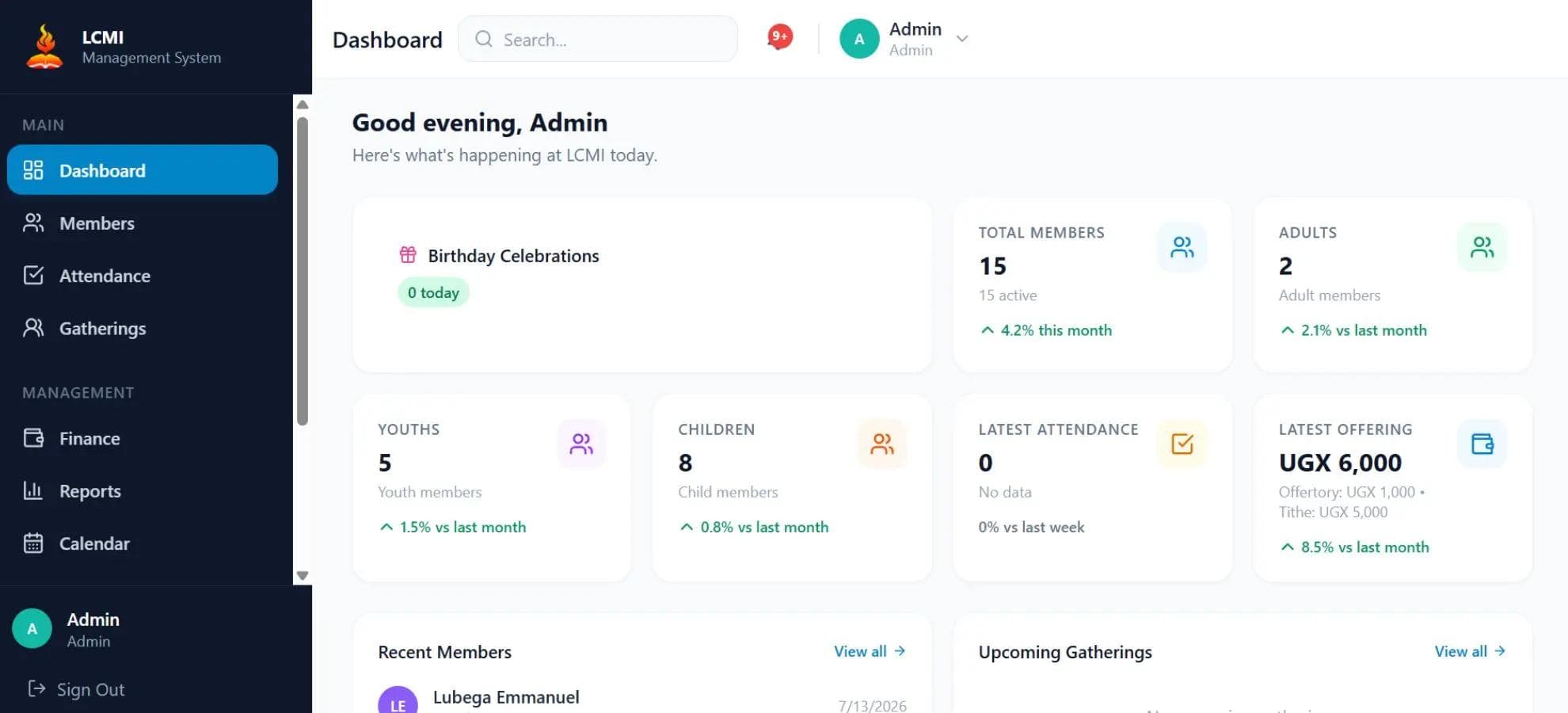
Task: Click the 0.8% vs last month trend
Action: tap(754, 527)
